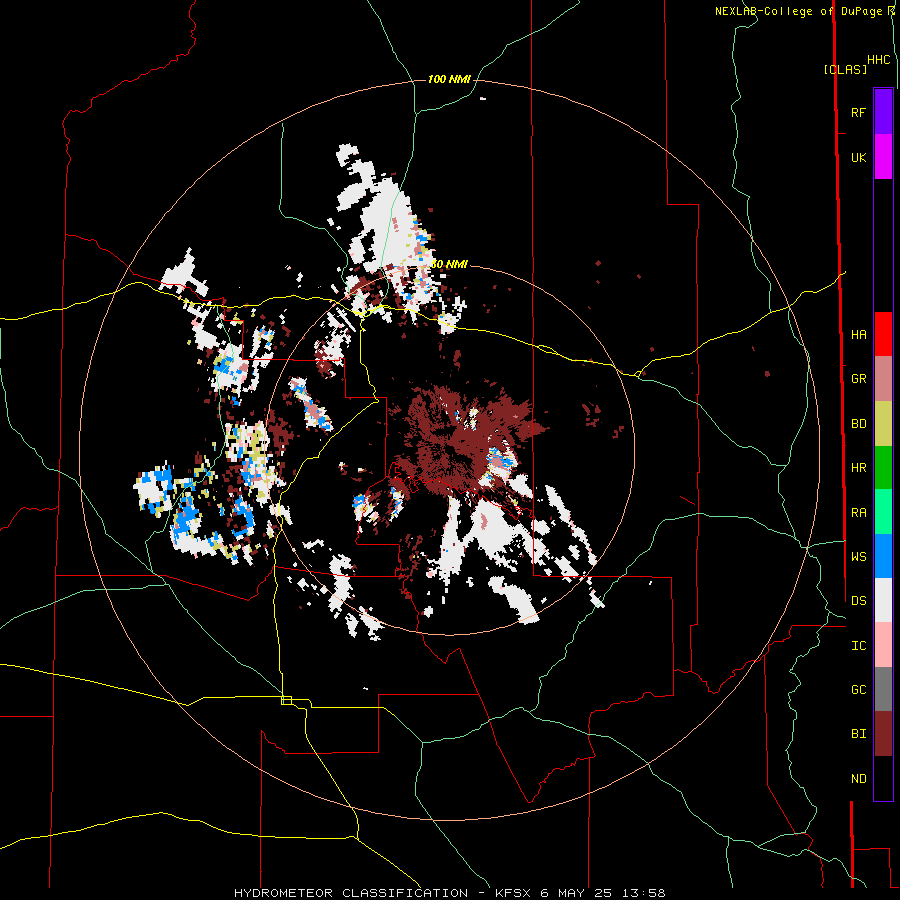Click the RF label in the legend
Screen dimensions: 900x900
pyautogui.click(x=858, y=112)
